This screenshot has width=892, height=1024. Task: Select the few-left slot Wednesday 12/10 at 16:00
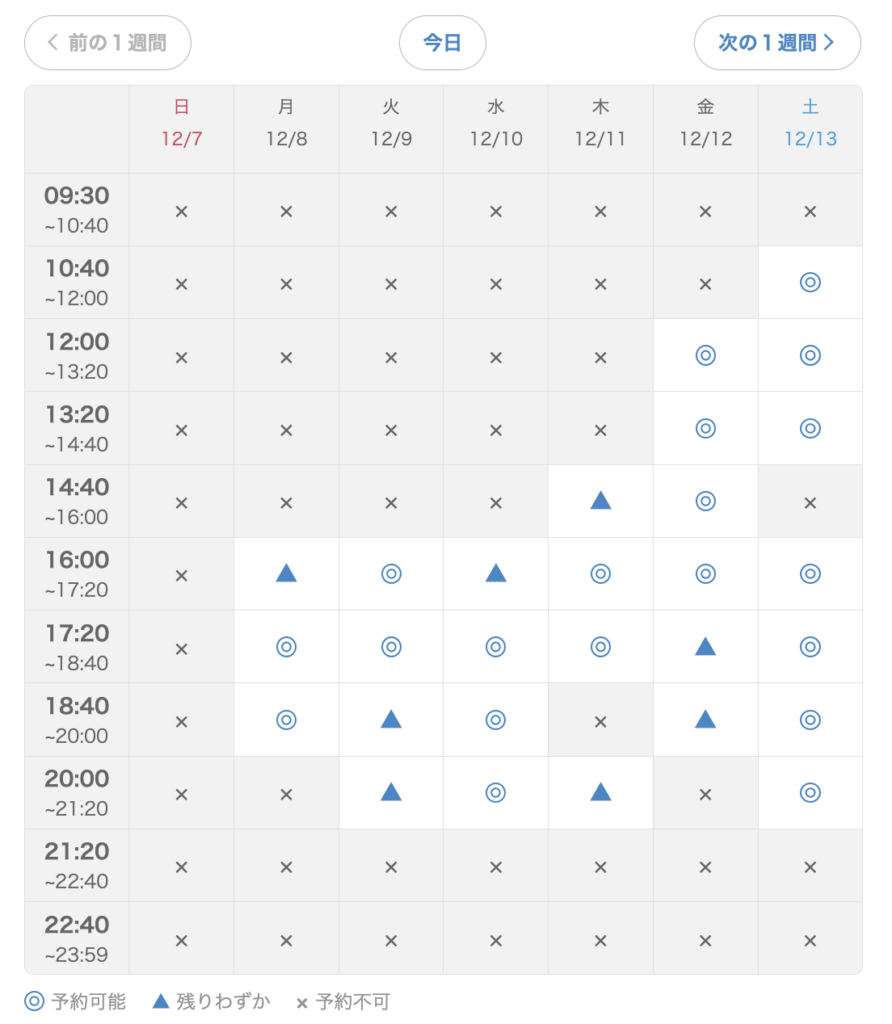click(496, 573)
